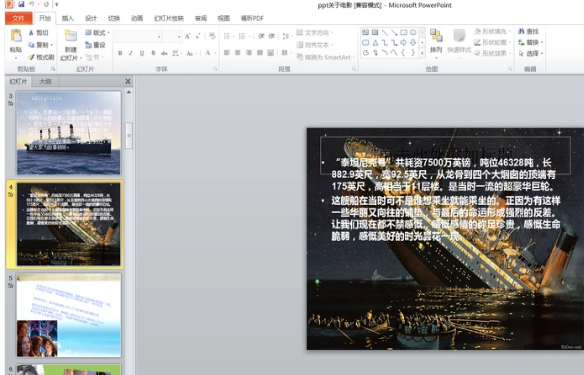
Task: Justify the paragraph text
Action: pyautogui.click(x=260, y=53)
